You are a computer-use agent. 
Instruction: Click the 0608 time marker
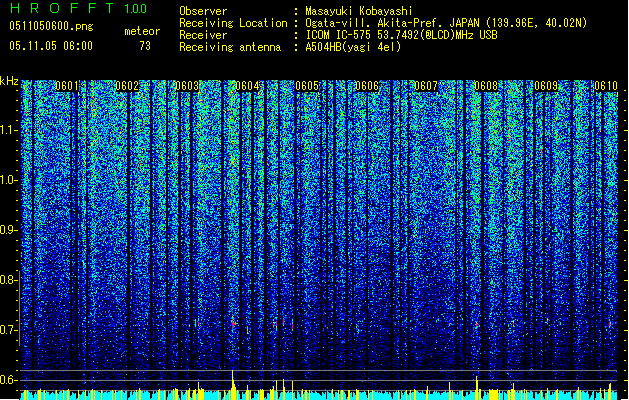[486, 86]
